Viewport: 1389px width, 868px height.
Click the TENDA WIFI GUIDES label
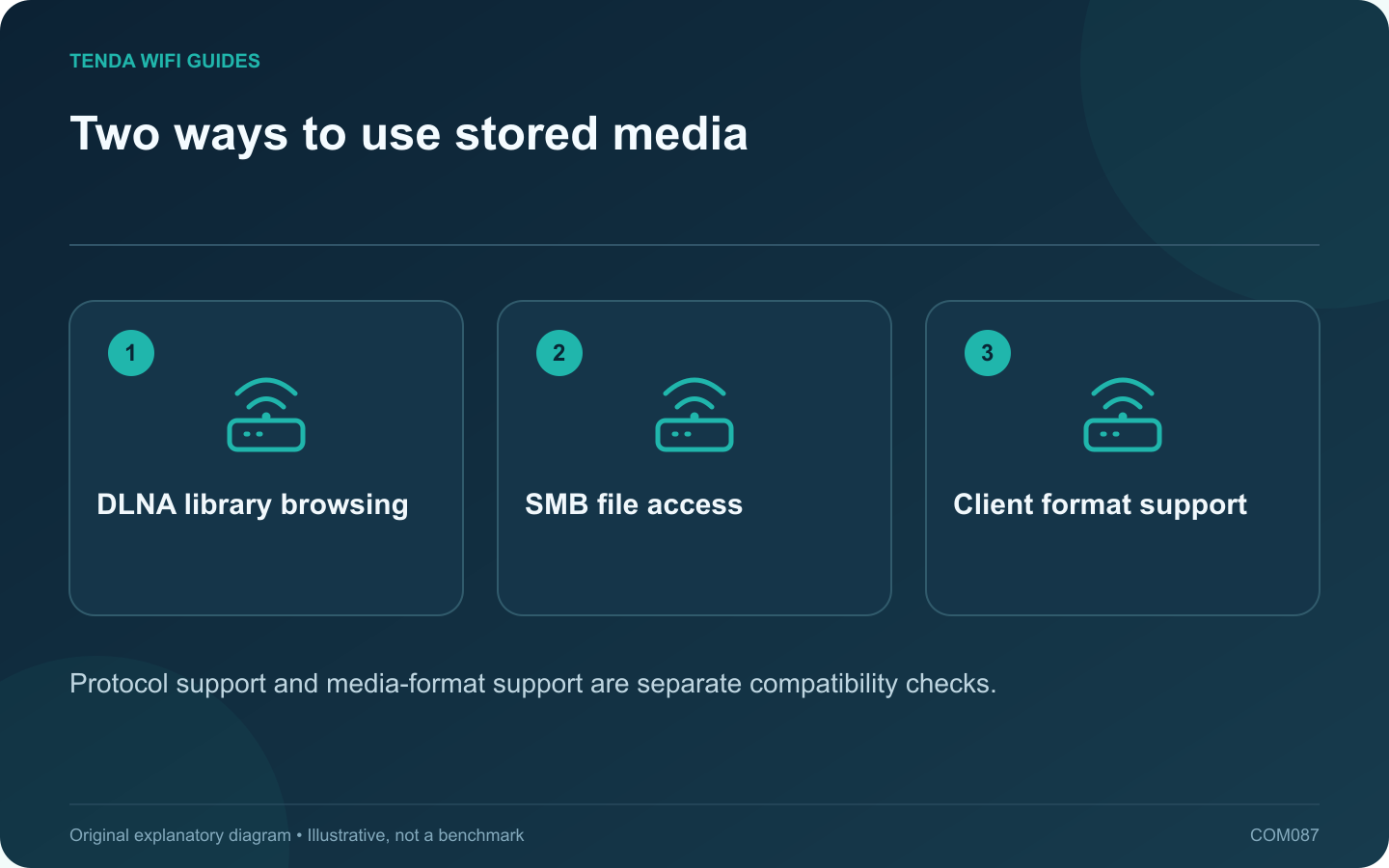tap(165, 61)
